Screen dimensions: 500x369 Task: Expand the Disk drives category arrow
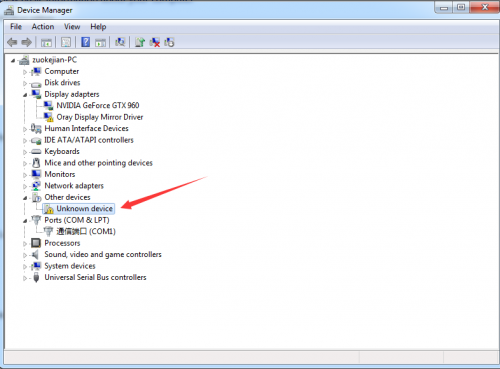tap(25, 83)
